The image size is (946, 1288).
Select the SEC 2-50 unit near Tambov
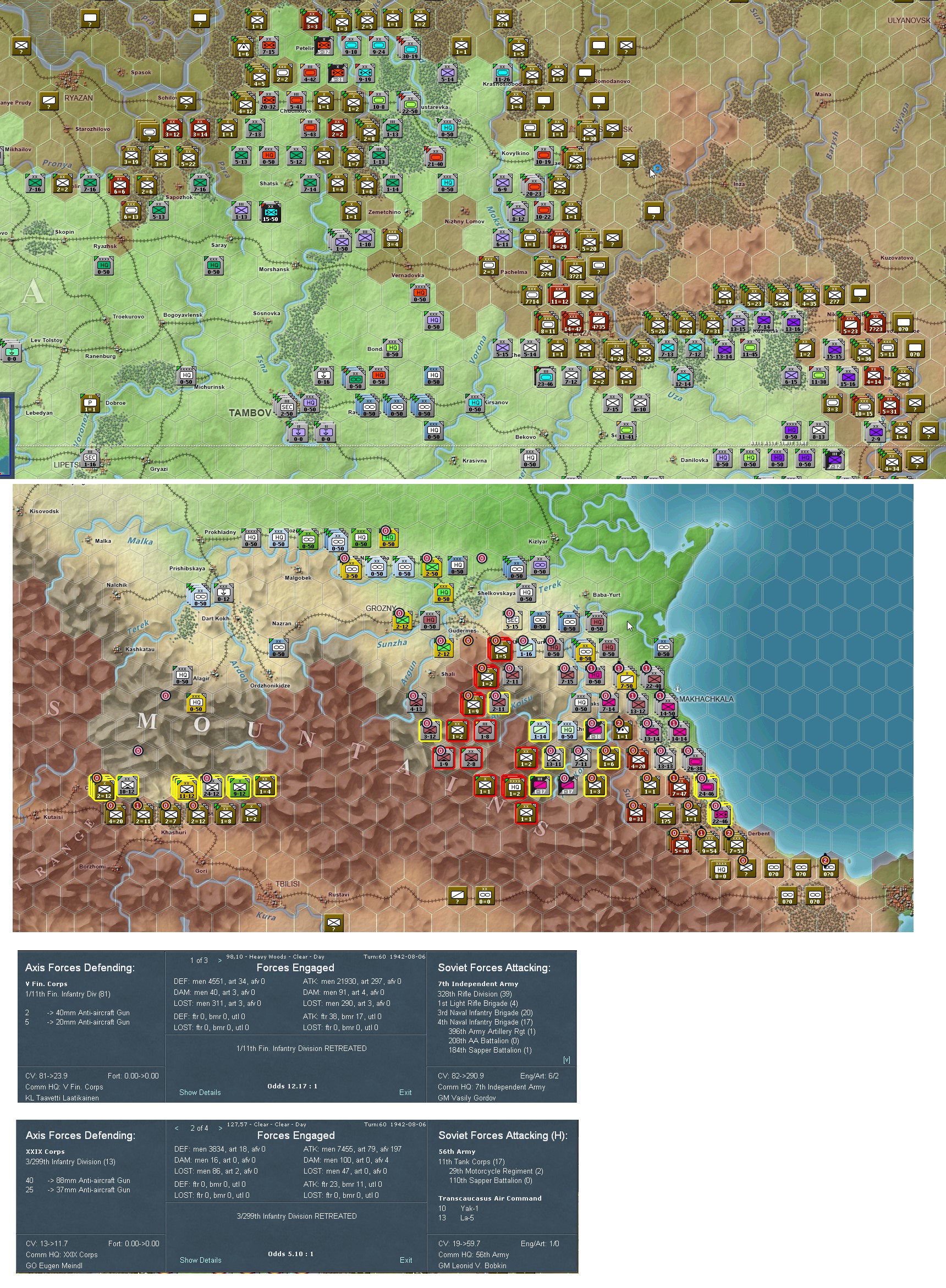click(287, 406)
